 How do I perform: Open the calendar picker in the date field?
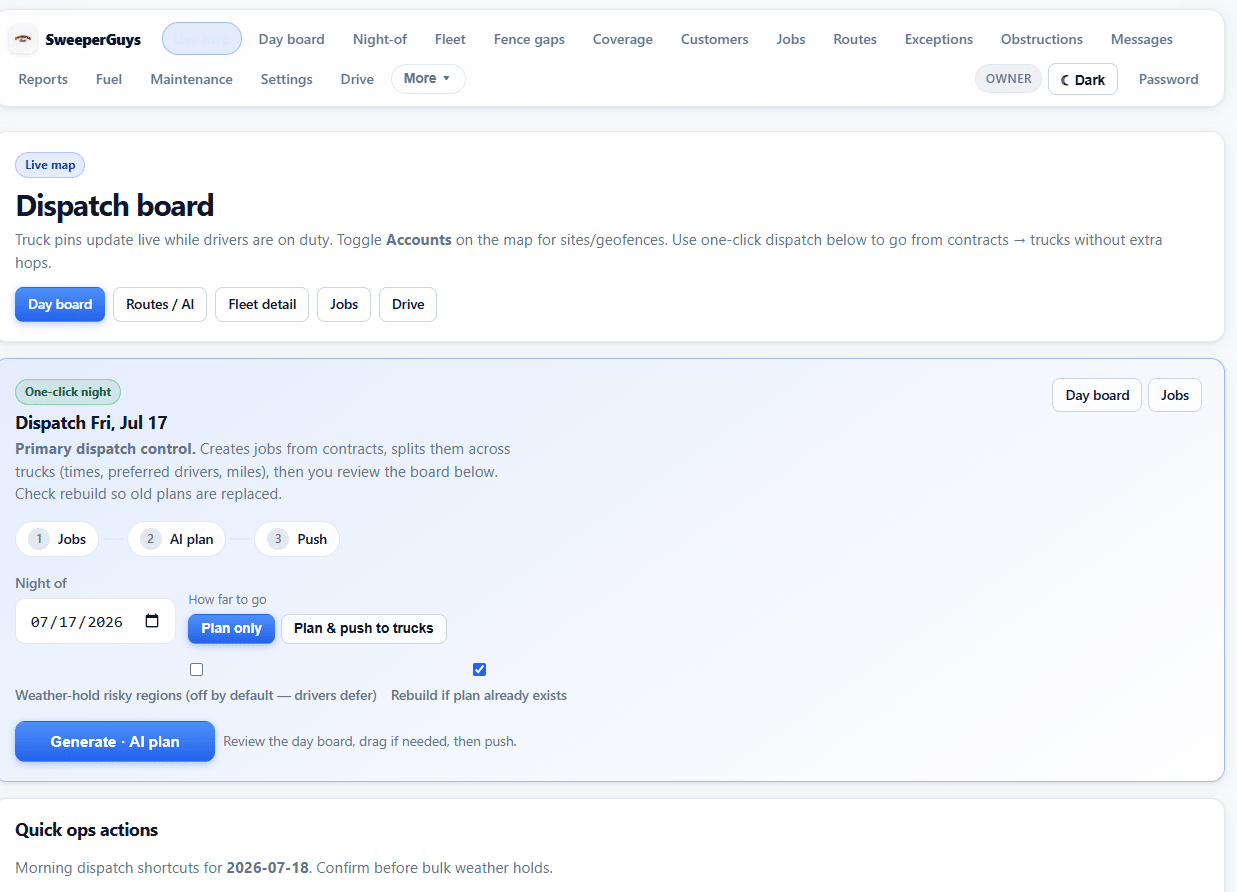coord(152,621)
